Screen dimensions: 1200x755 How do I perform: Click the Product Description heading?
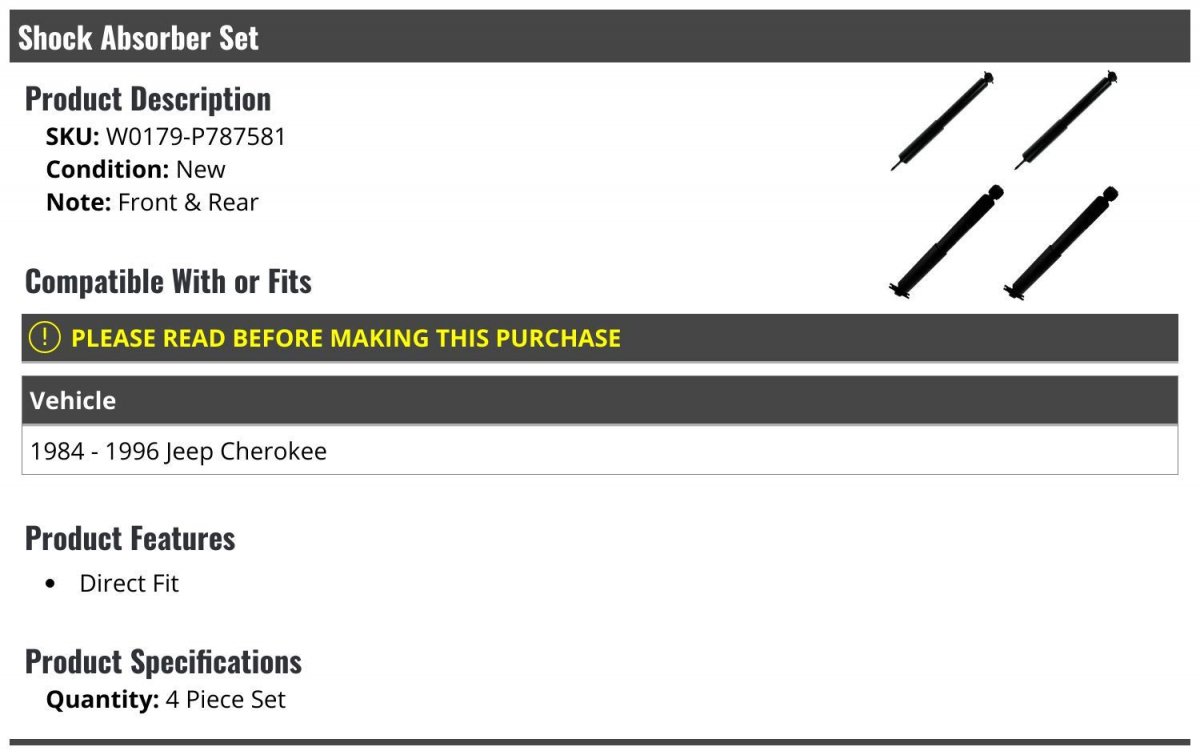click(x=148, y=99)
